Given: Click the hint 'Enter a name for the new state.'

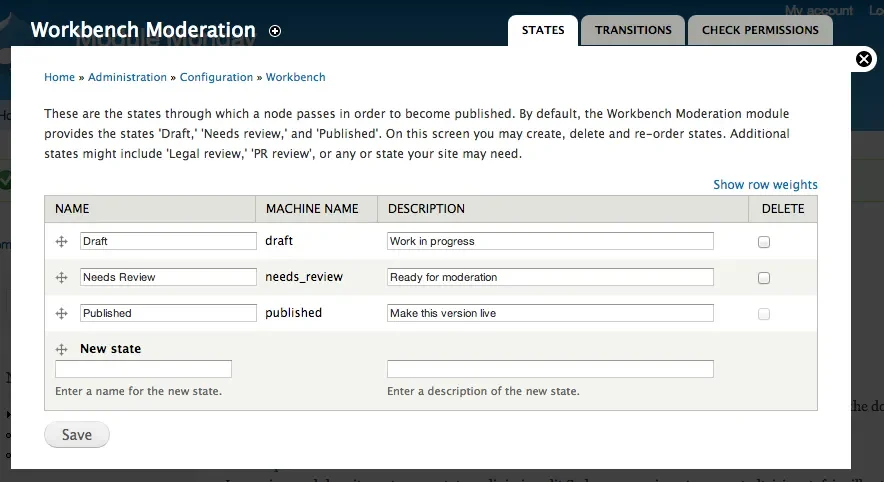Looking at the screenshot, I should point(139,391).
